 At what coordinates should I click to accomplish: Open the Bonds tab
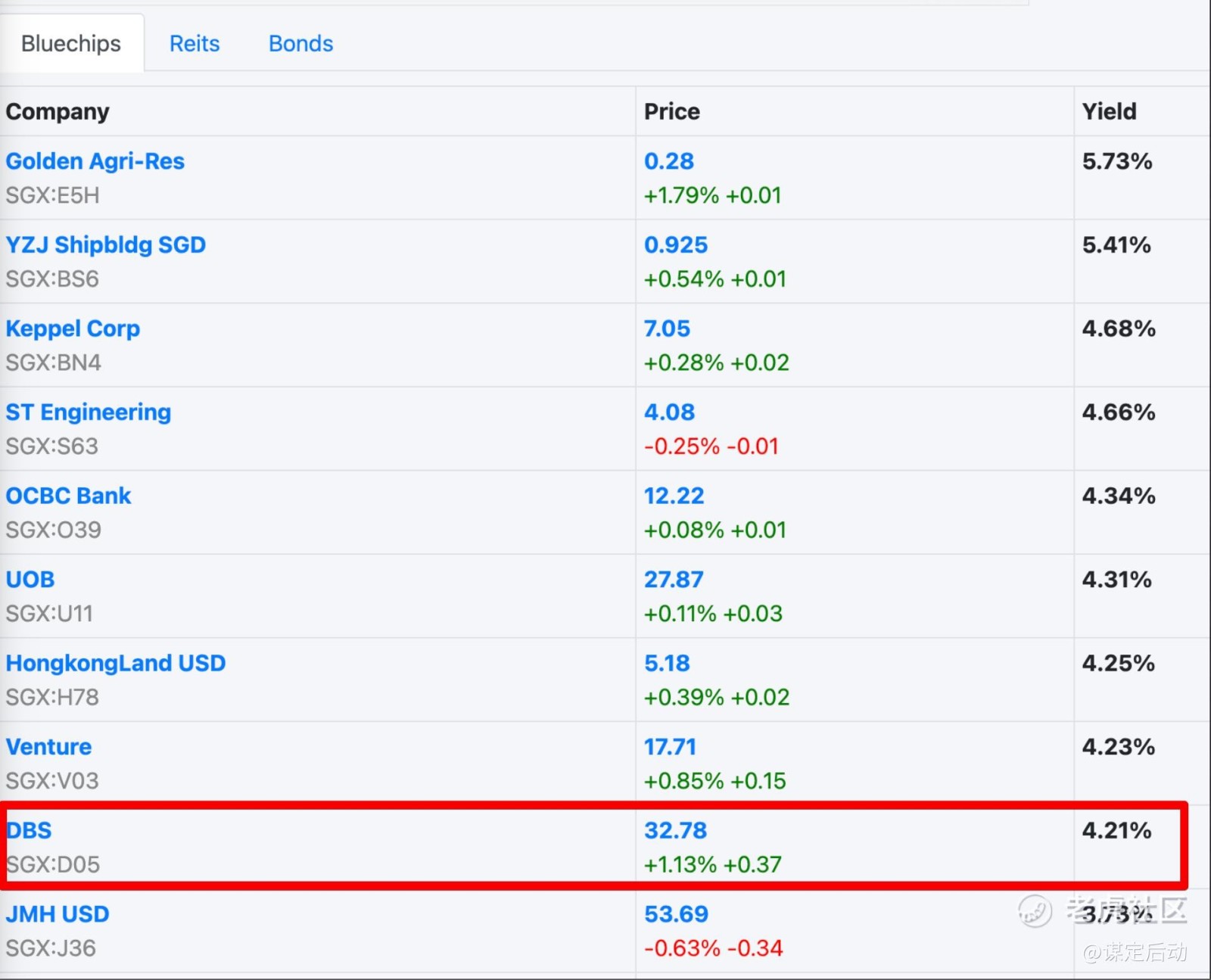tap(301, 44)
